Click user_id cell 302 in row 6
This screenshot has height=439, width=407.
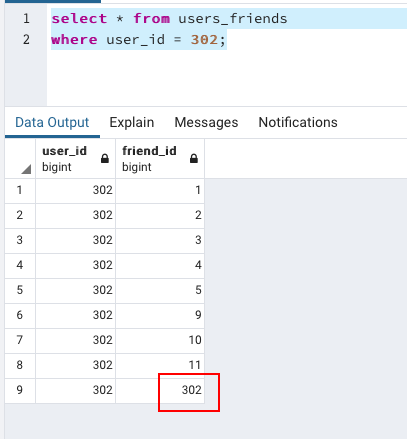pyautogui.click(x=76, y=315)
